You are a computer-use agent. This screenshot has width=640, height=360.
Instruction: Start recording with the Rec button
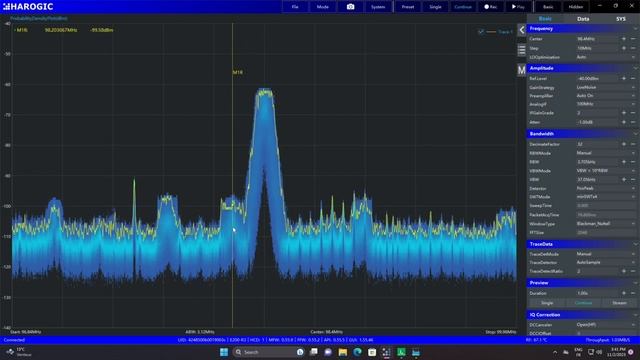tap(491, 7)
